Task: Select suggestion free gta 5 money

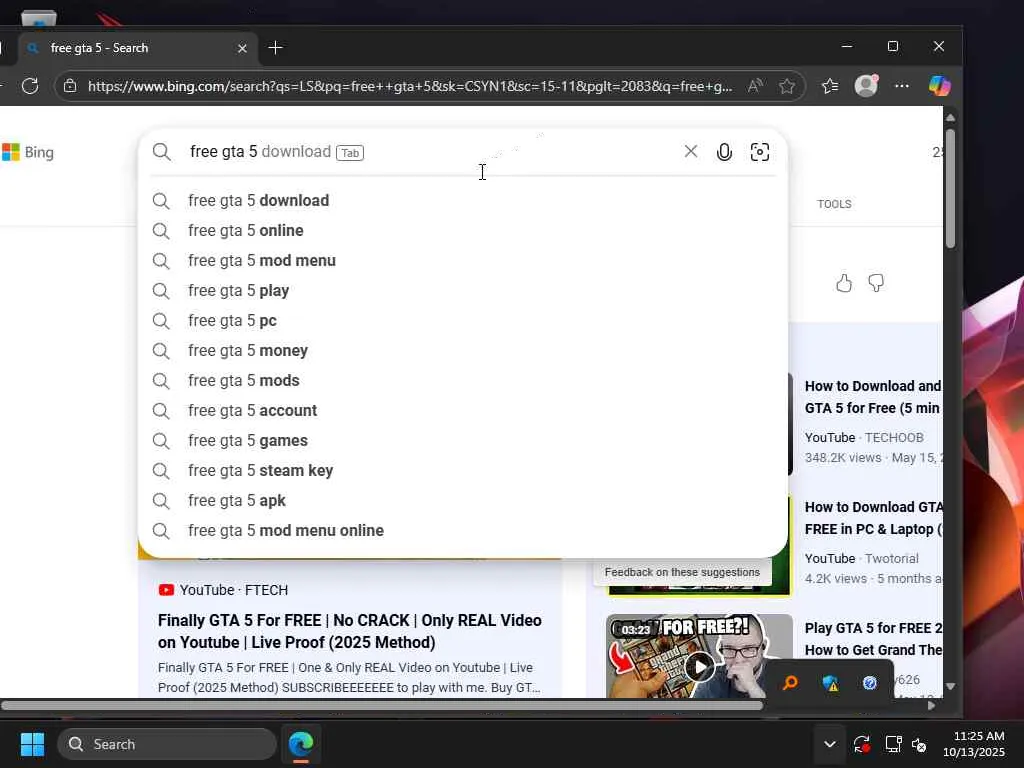Action: 462,351
